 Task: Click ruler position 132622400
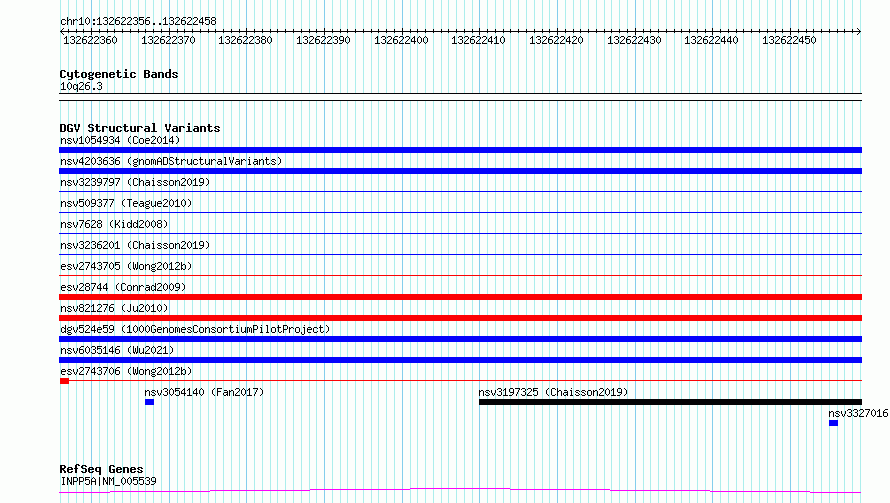(x=401, y=40)
